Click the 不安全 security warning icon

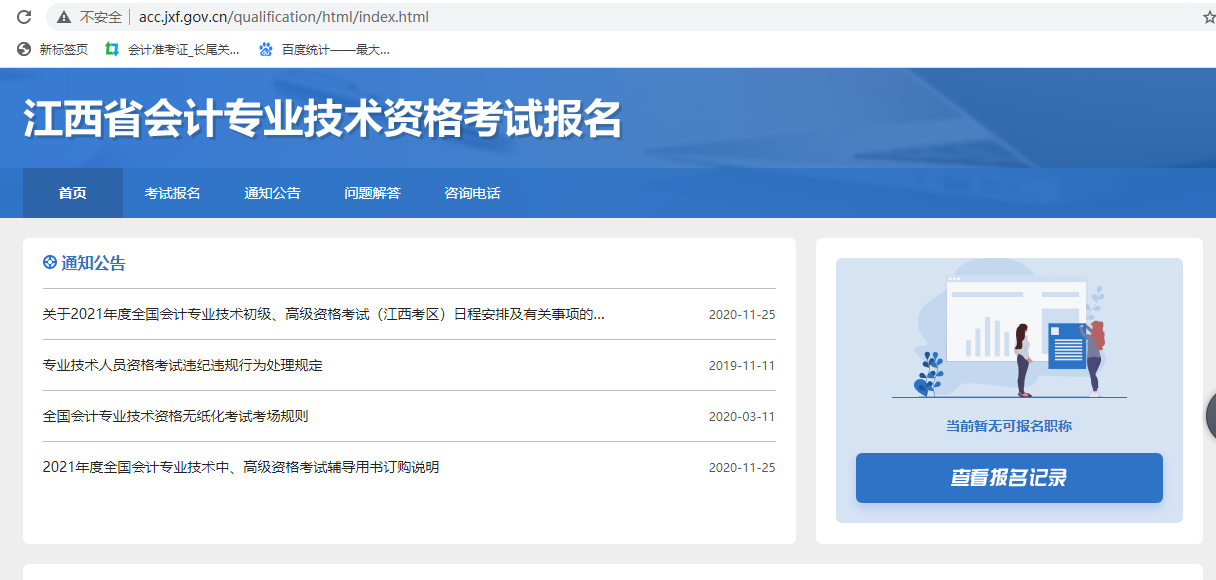64,17
